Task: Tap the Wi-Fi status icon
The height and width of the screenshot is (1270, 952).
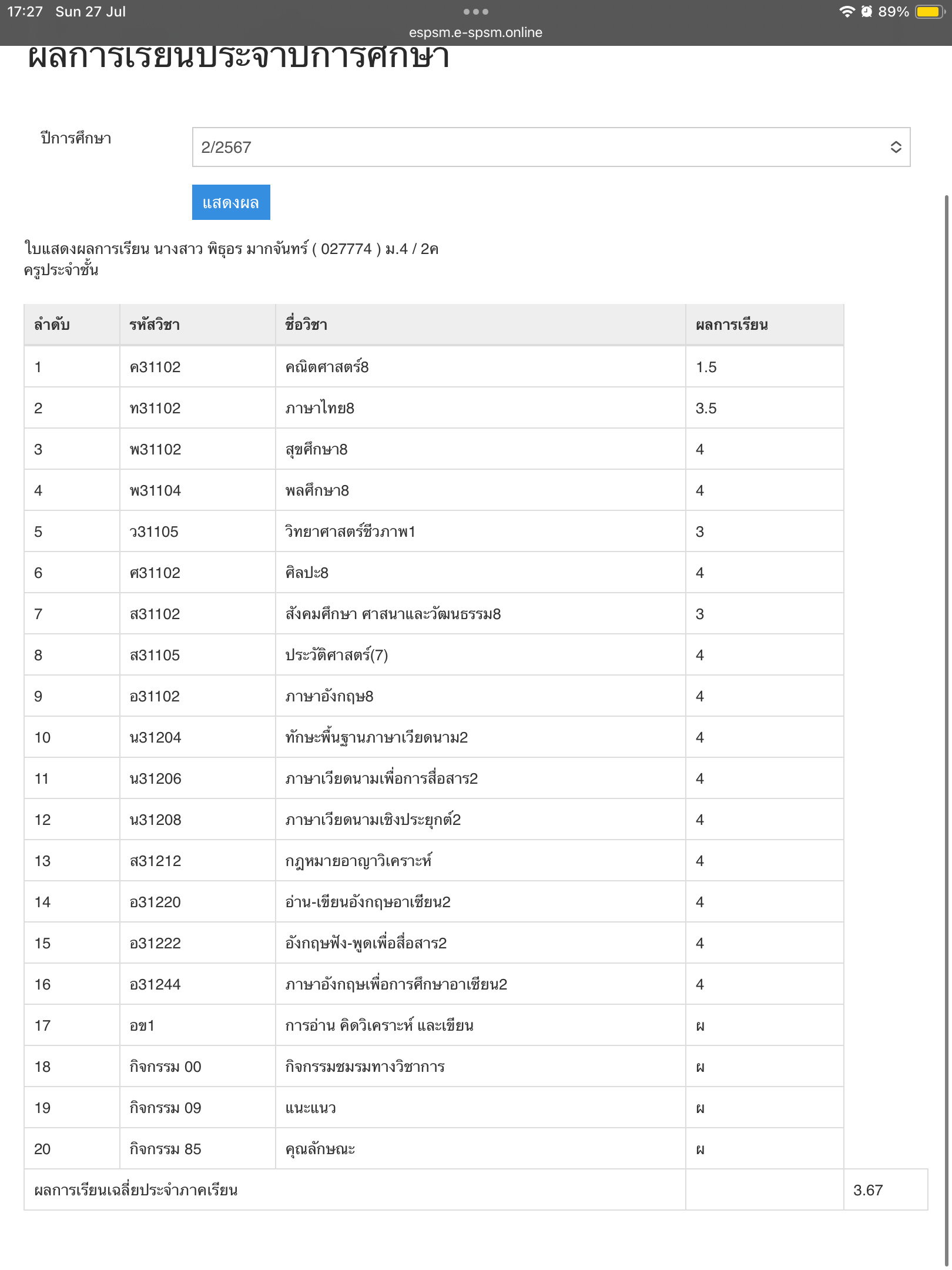Action: [847, 12]
